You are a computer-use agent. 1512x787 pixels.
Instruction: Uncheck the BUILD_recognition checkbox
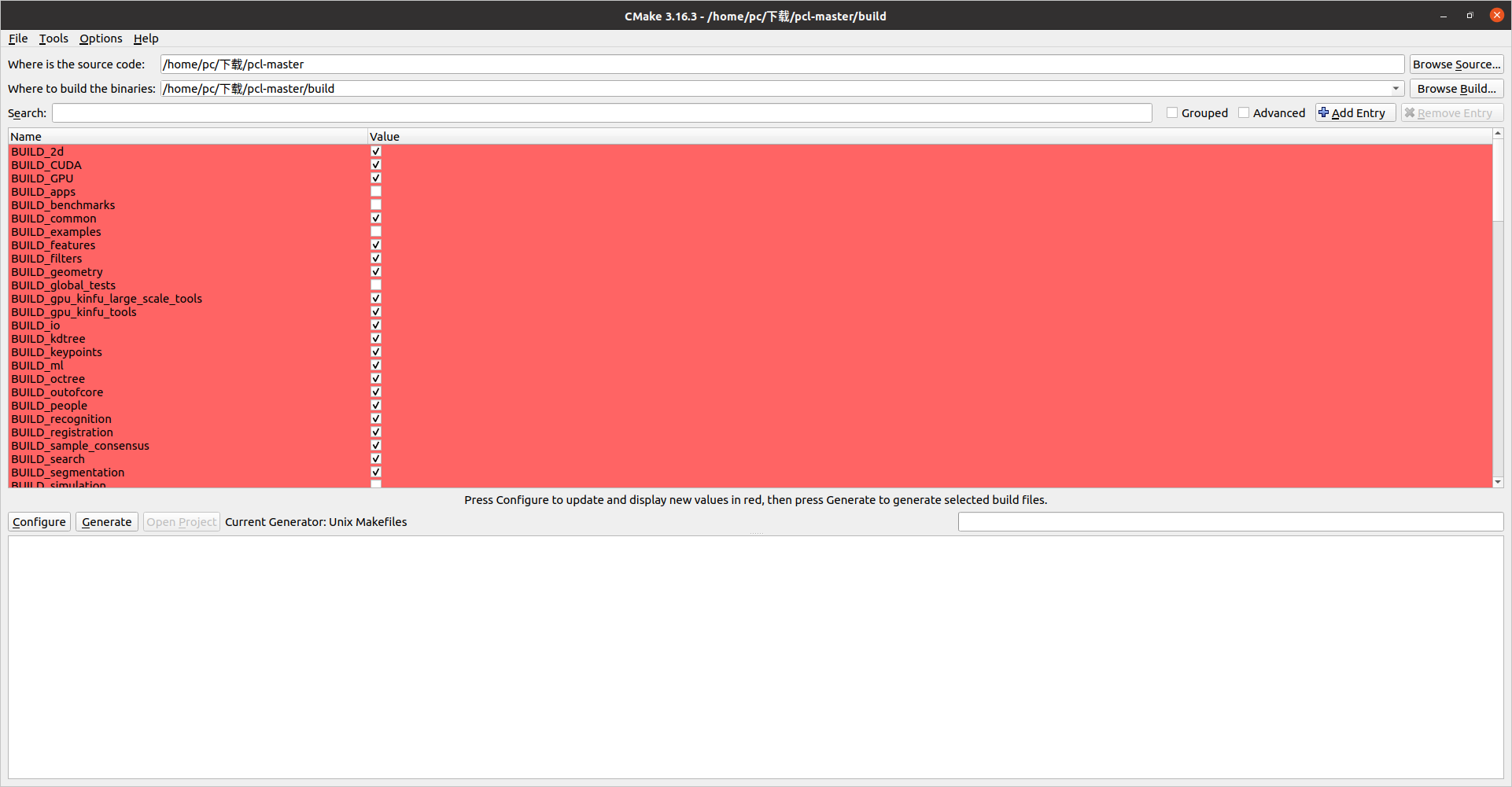[x=376, y=419]
